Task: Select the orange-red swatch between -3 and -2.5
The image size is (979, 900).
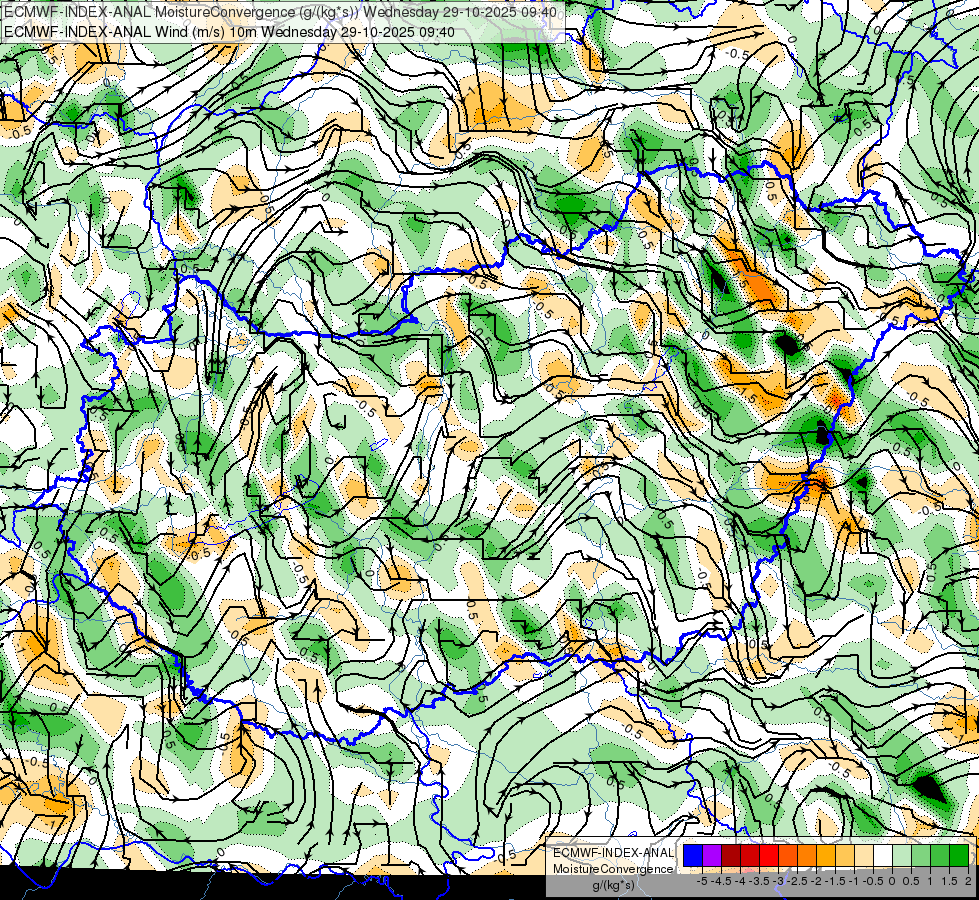Action: (788, 856)
